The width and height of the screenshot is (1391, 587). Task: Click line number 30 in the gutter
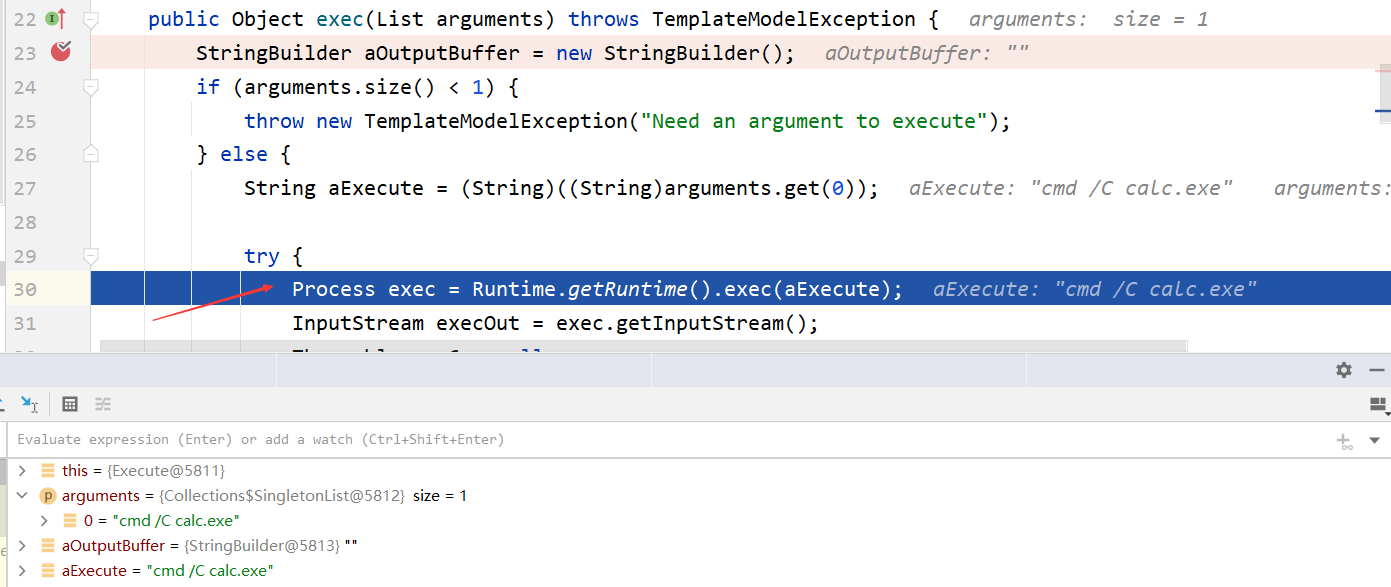pyautogui.click(x=23, y=290)
